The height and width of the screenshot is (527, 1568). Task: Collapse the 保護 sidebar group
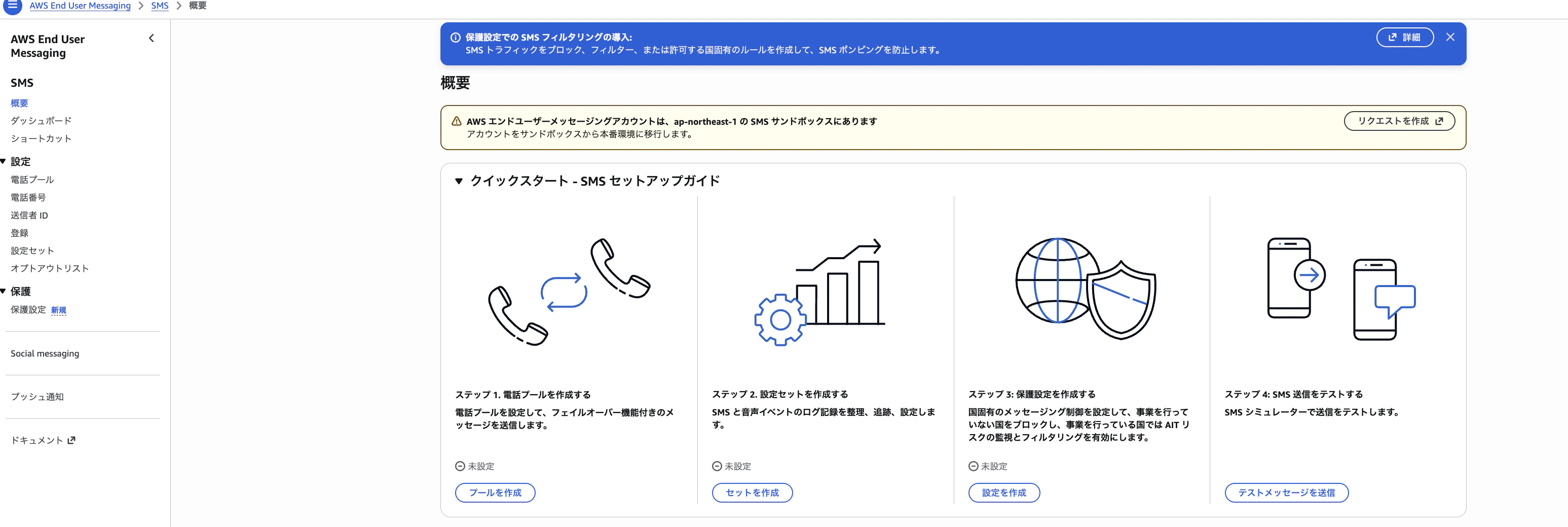pyautogui.click(x=3, y=291)
